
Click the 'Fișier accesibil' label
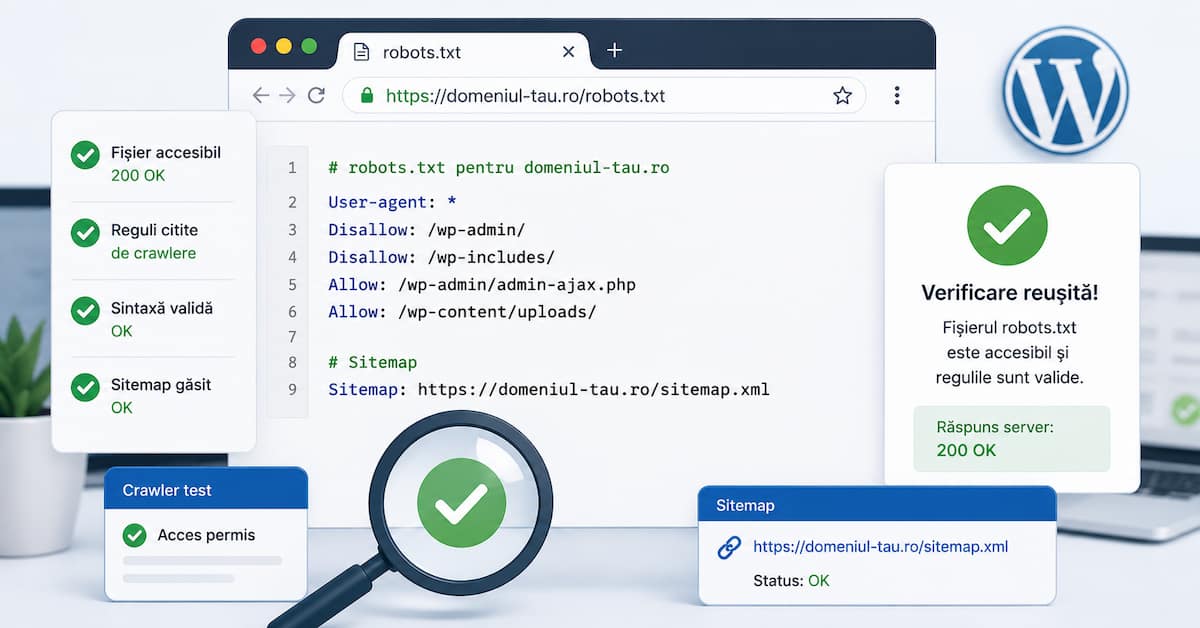(x=166, y=153)
